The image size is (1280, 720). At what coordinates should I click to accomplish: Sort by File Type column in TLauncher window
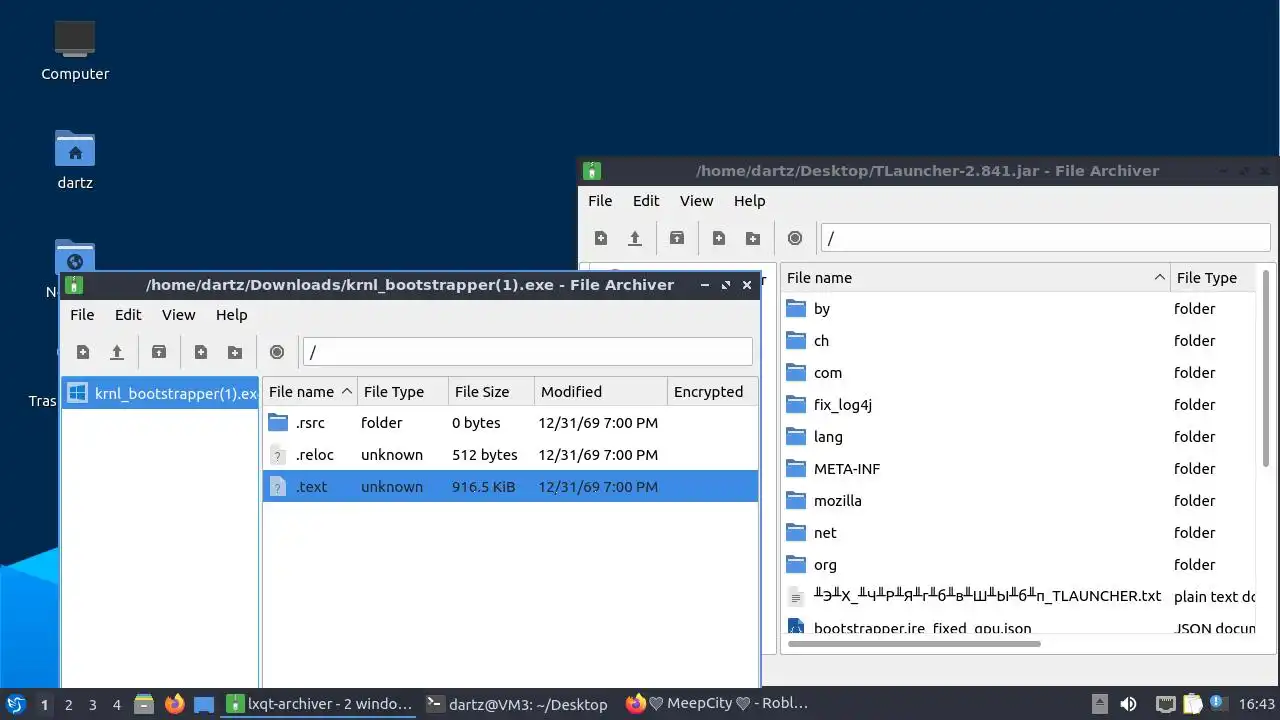pyautogui.click(x=1213, y=278)
